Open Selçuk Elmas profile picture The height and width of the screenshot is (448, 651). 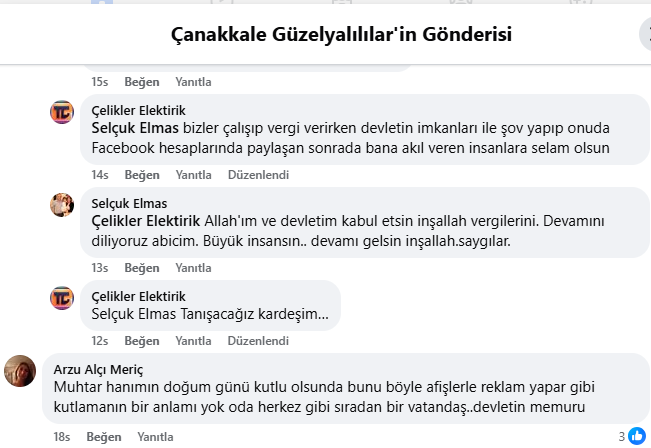(x=62, y=205)
